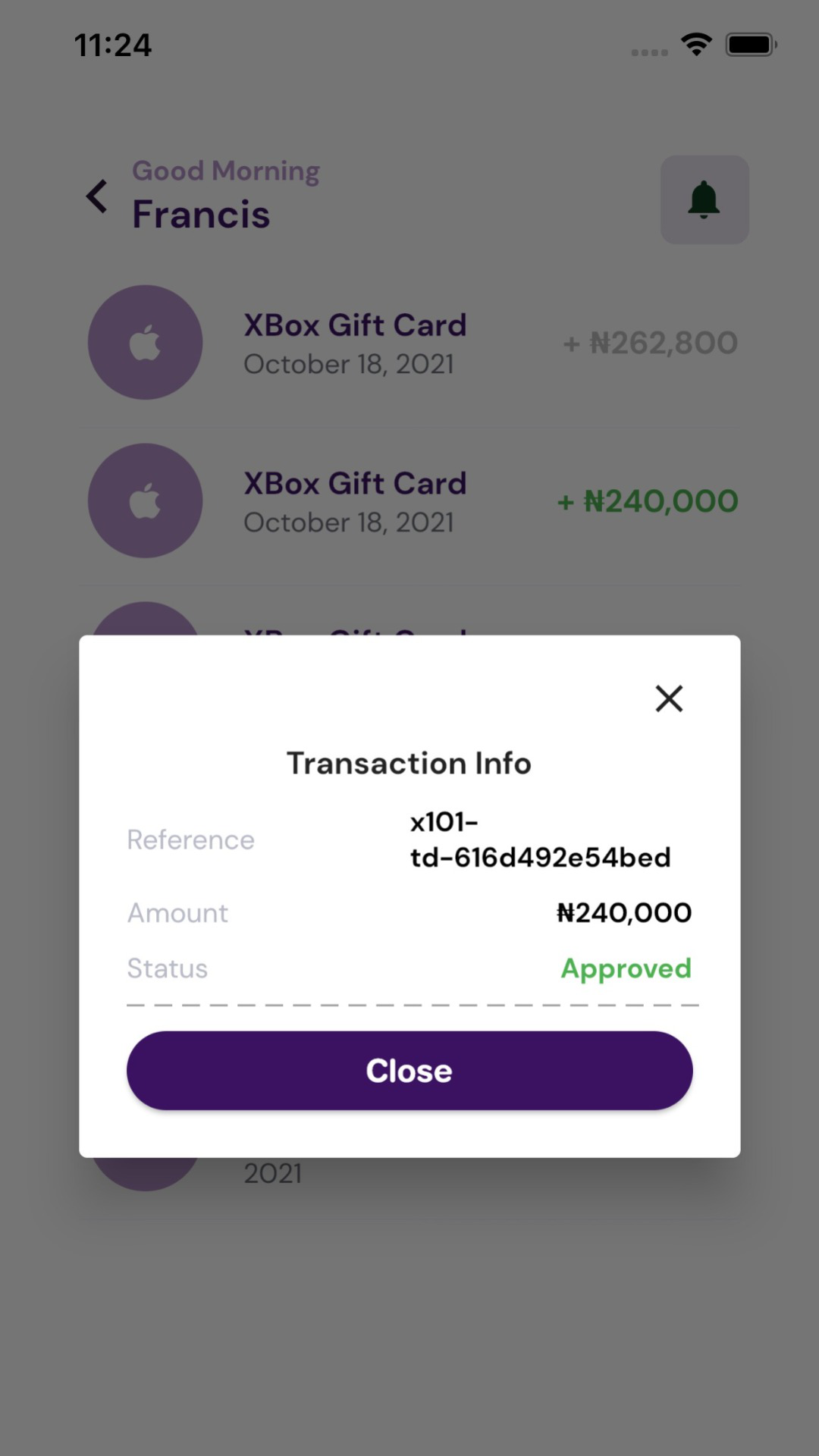The height and width of the screenshot is (1456, 819).
Task: Click the Amount field label
Action: 177,912
